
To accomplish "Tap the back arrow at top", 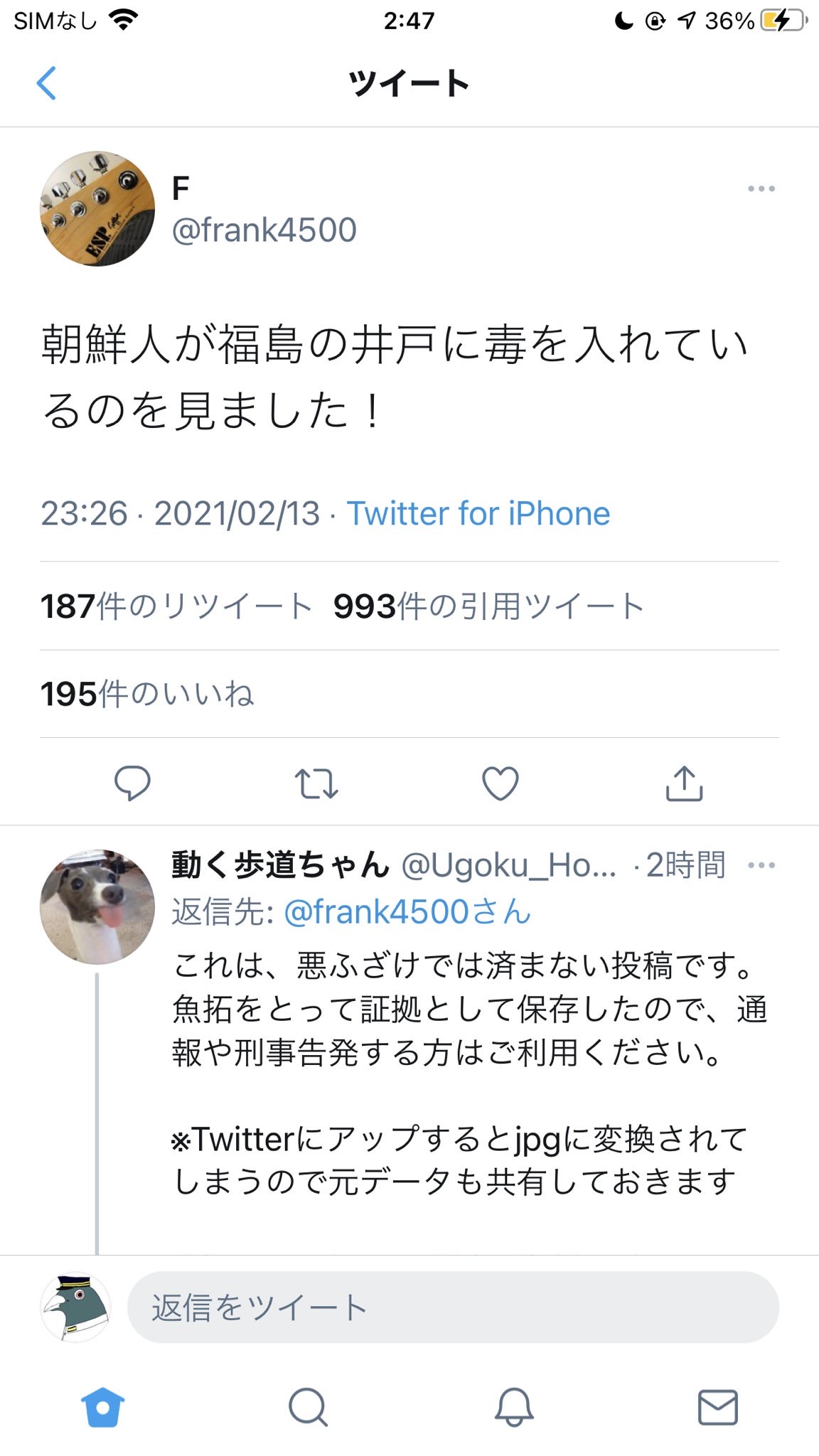I will [x=46, y=83].
